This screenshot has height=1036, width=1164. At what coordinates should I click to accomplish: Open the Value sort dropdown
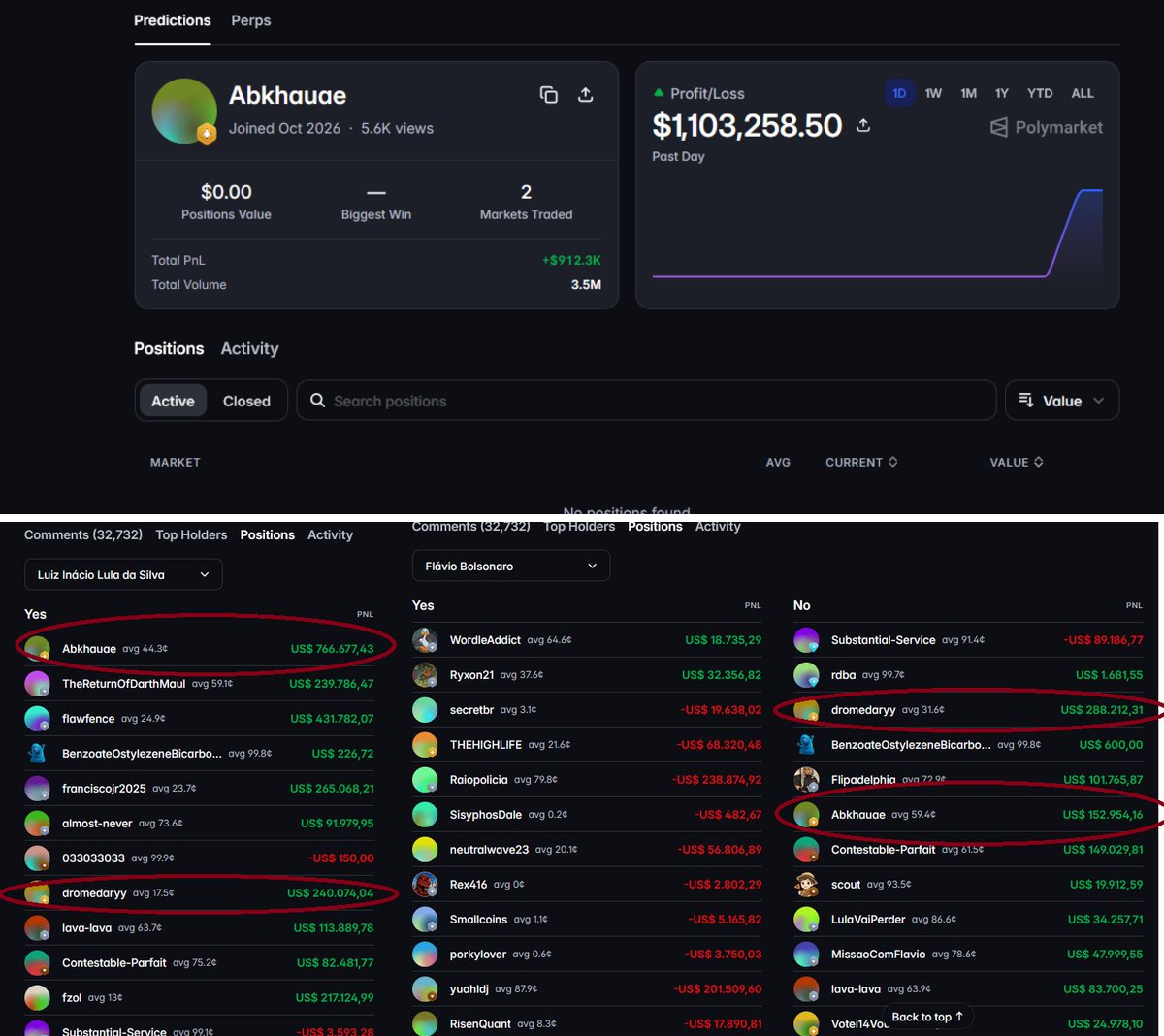pyautogui.click(x=1062, y=401)
